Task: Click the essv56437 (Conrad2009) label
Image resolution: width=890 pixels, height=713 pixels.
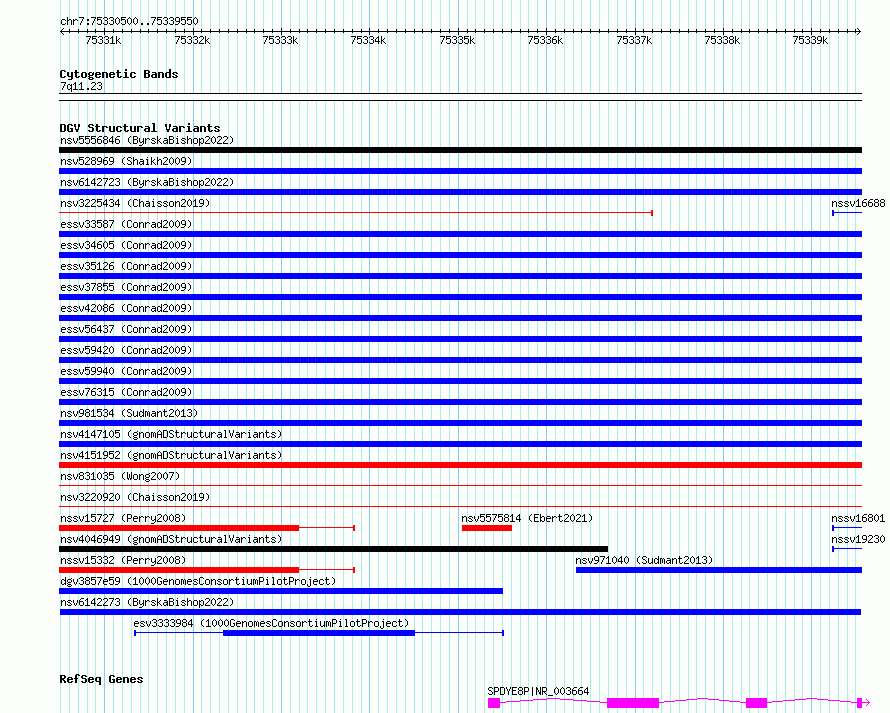Action: [126, 329]
